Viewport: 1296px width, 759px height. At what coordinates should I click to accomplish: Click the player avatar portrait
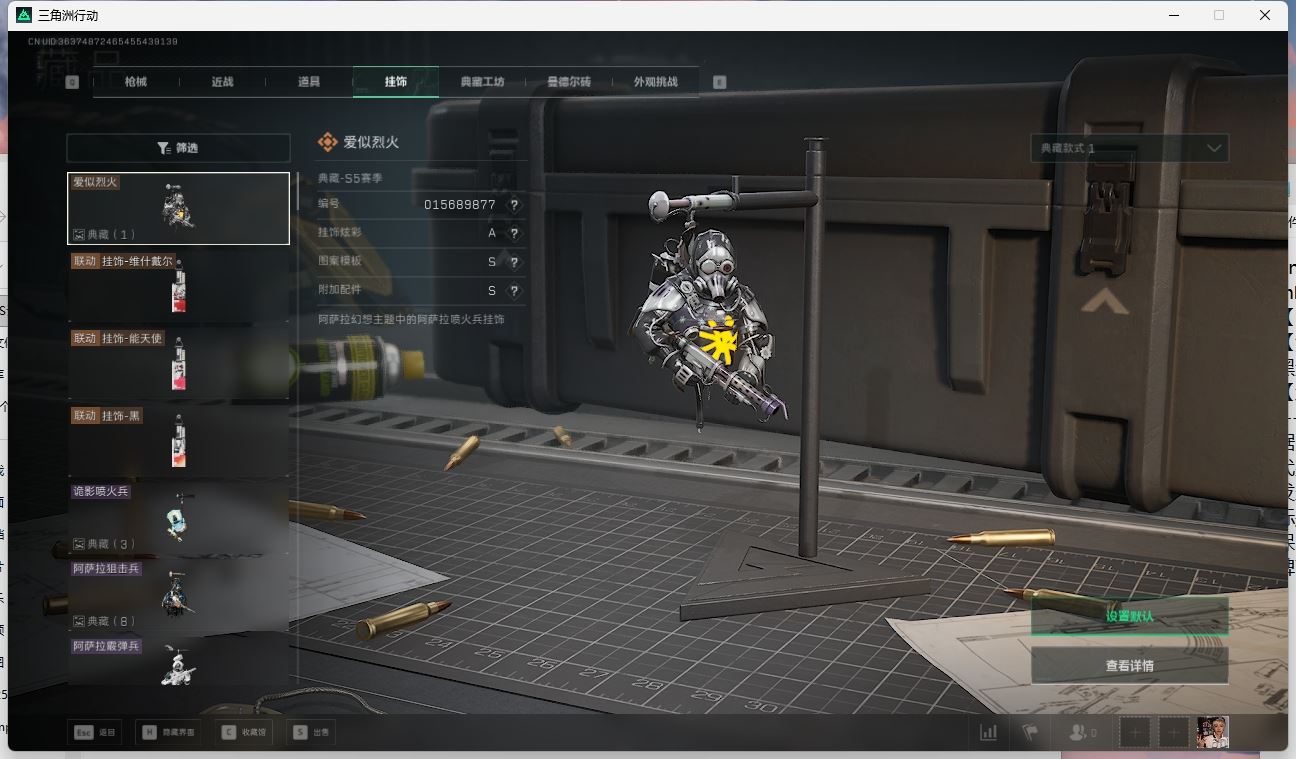[x=1213, y=732]
